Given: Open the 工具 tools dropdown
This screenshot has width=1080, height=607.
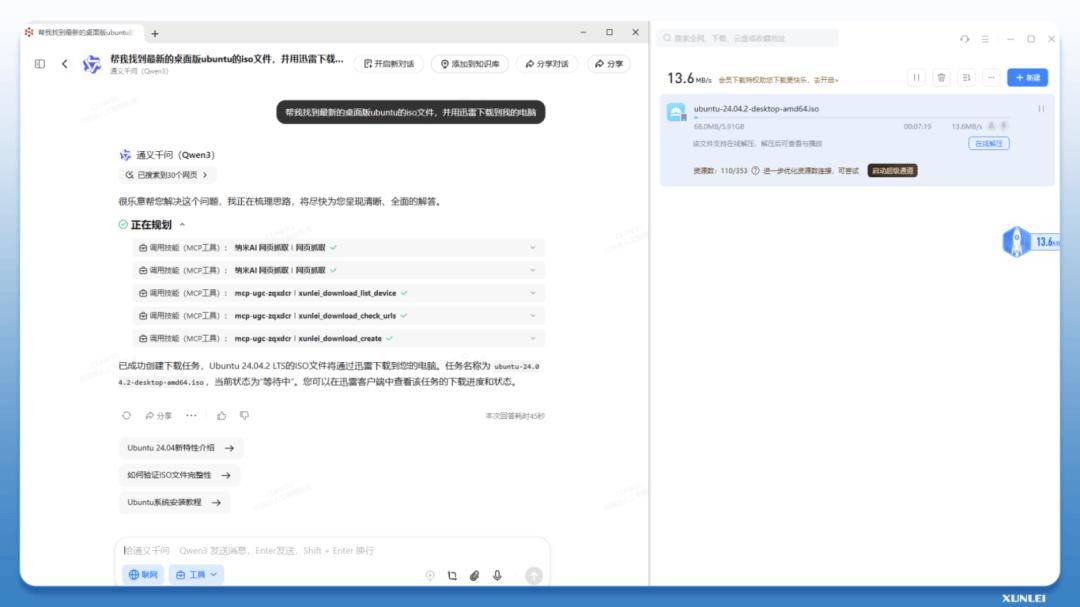Looking at the screenshot, I should pos(196,575).
